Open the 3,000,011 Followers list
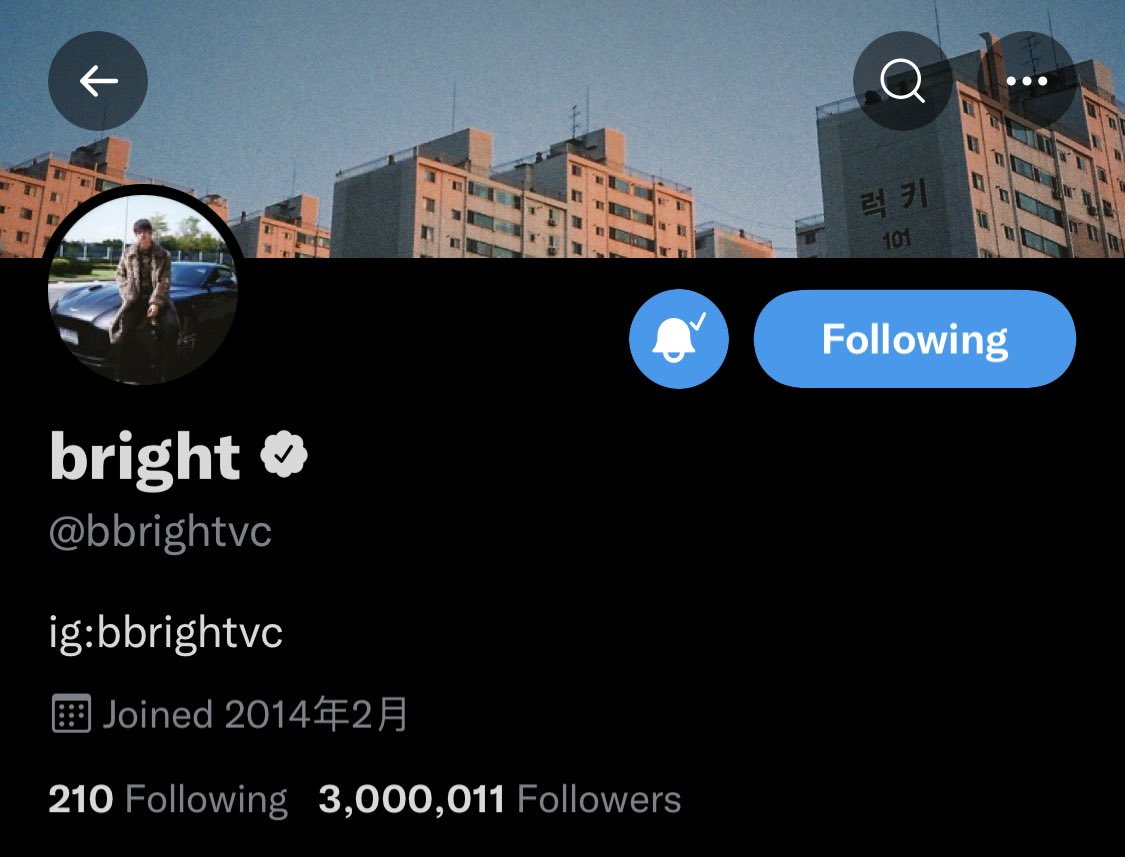This screenshot has width=1125, height=857. coord(499,799)
